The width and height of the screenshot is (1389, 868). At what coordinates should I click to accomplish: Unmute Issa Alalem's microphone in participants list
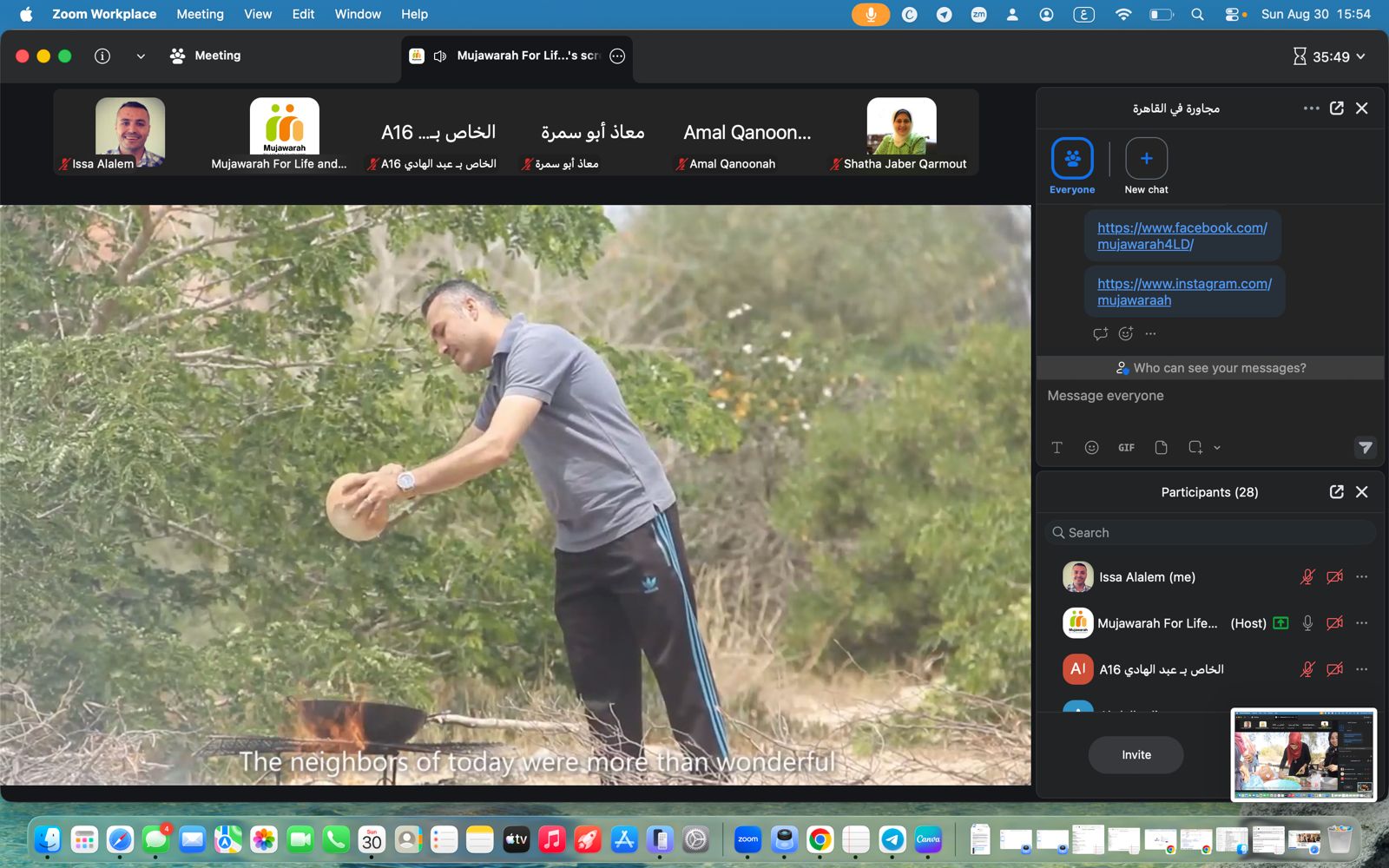1307,577
